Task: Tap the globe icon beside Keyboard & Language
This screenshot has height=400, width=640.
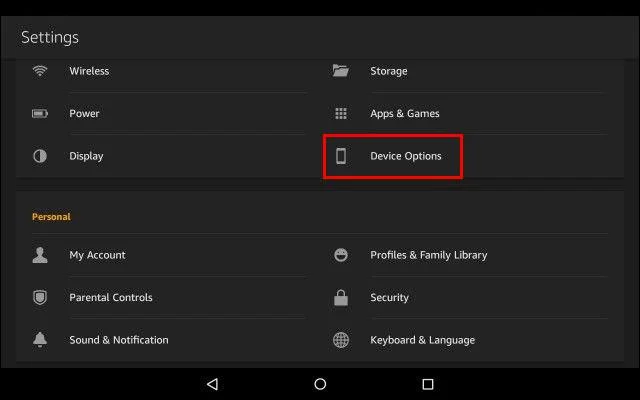Action: click(341, 340)
